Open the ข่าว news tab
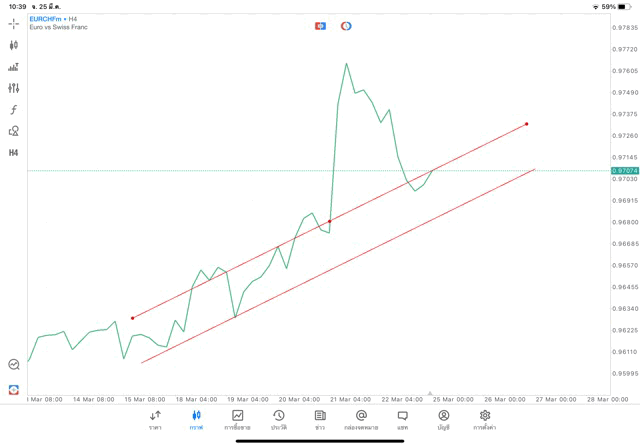The height and width of the screenshot is (447, 640). (x=320, y=420)
